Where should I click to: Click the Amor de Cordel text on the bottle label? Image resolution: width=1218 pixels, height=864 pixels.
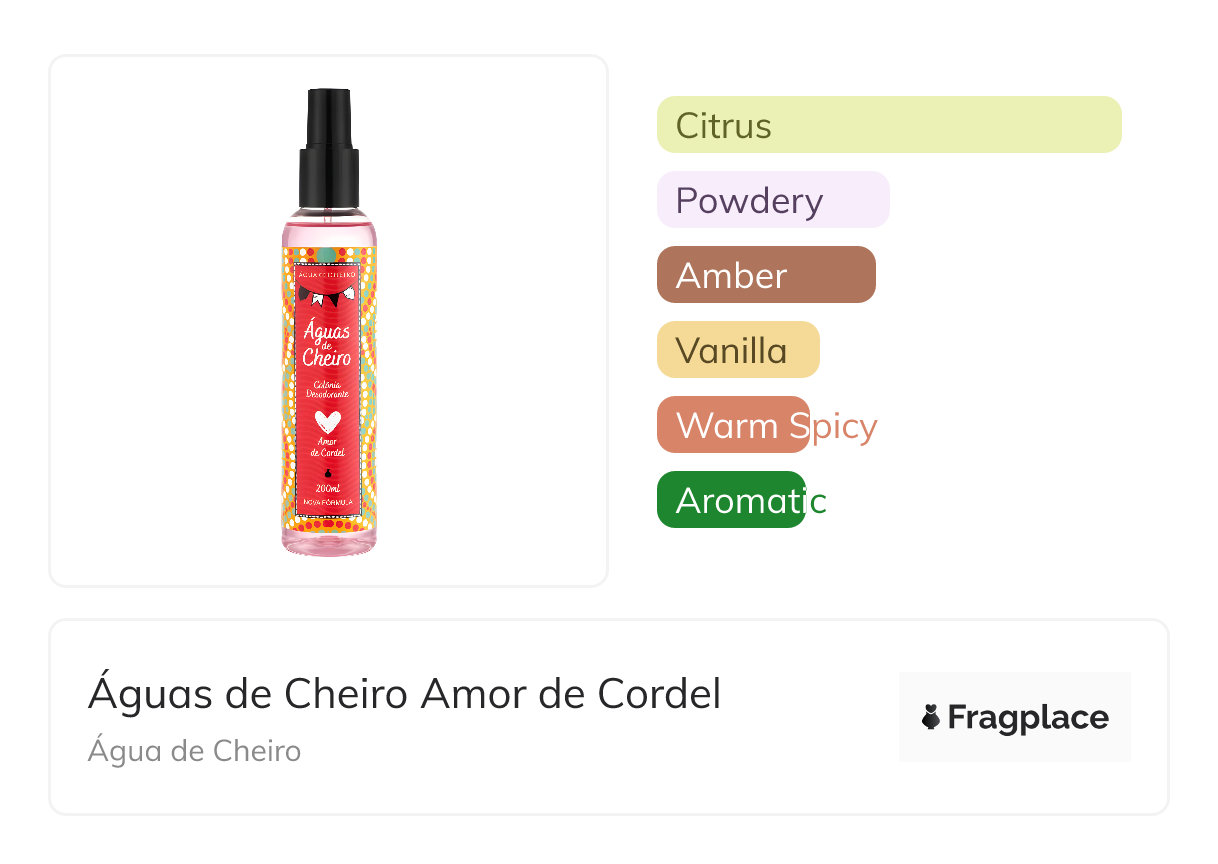point(328,446)
